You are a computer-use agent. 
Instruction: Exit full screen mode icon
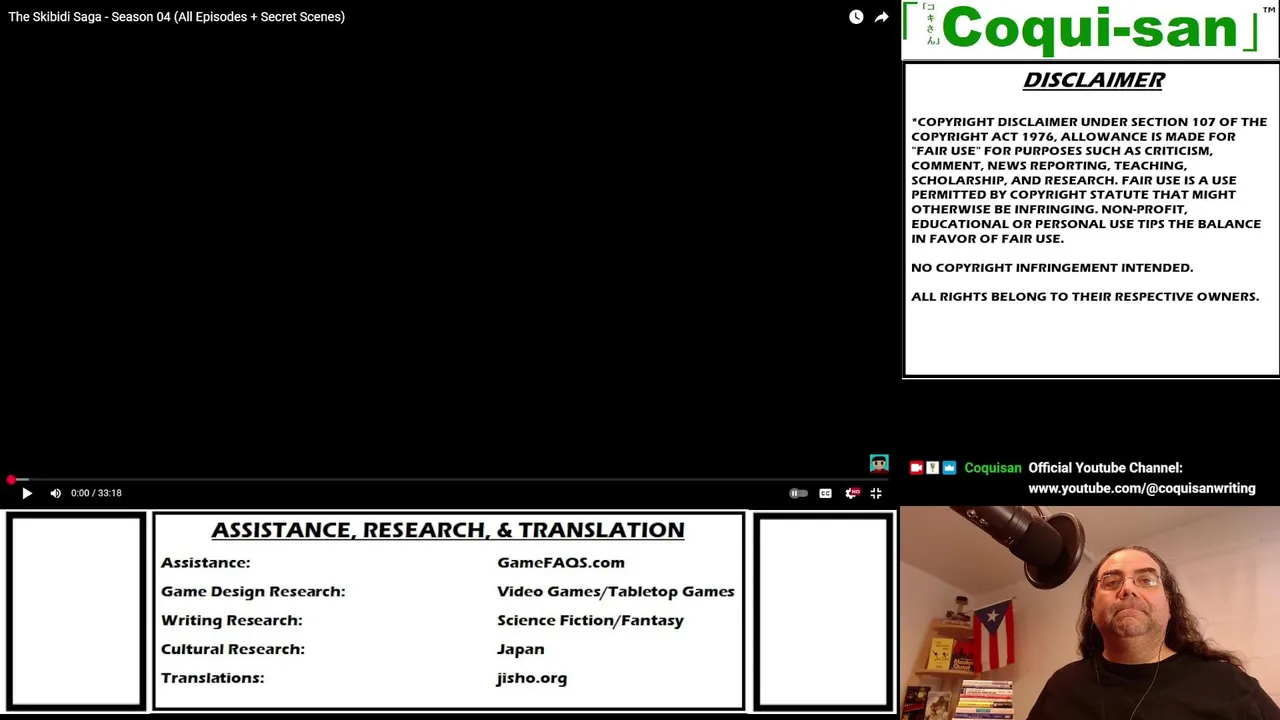876,493
